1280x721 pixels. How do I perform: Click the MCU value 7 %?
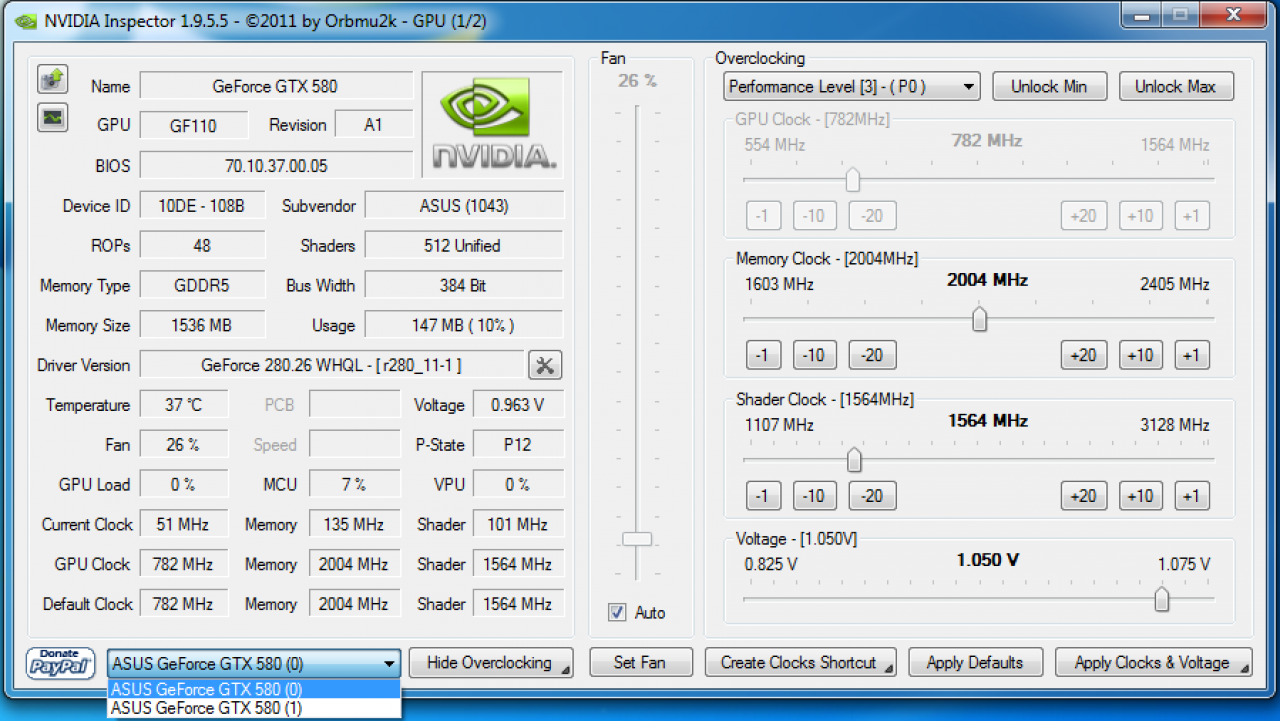click(355, 484)
